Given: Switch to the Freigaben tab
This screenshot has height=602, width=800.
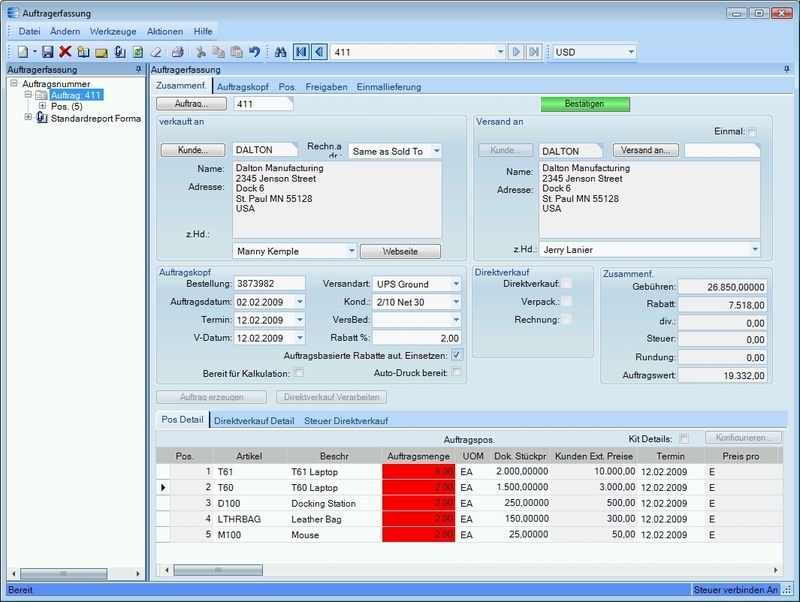Looking at the screenshot, I should pyautogui.click(x=326, y=87).
